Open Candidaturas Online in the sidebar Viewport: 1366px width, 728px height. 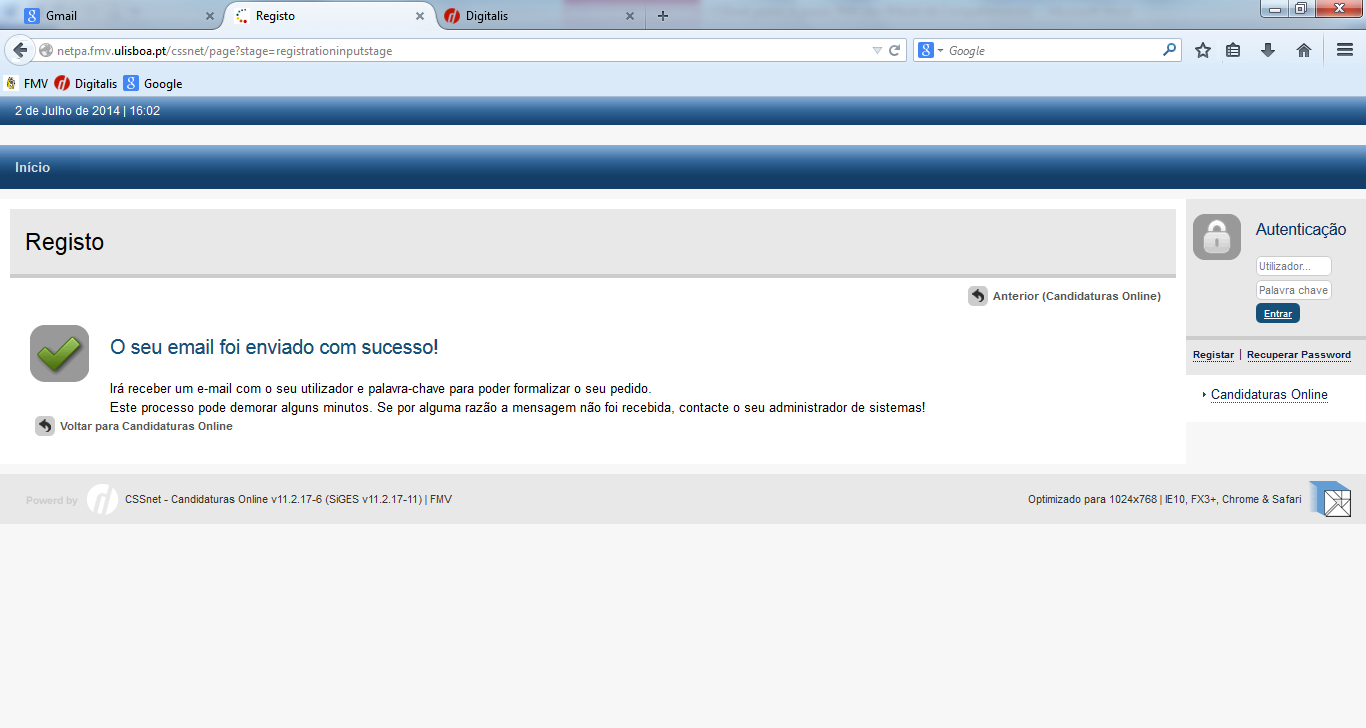(1269, 394)
